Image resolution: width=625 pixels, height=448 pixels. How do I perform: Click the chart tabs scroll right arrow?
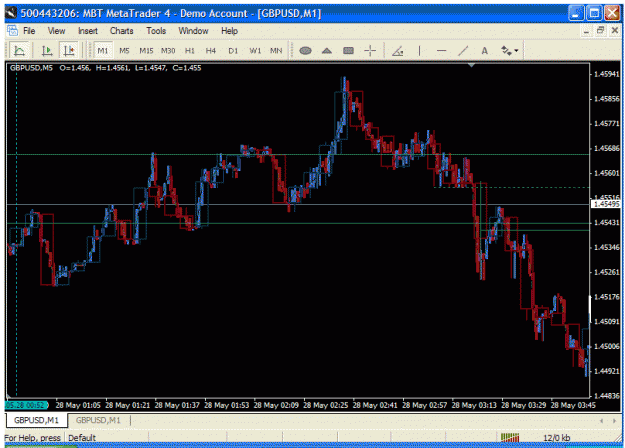tap(614, 420)
